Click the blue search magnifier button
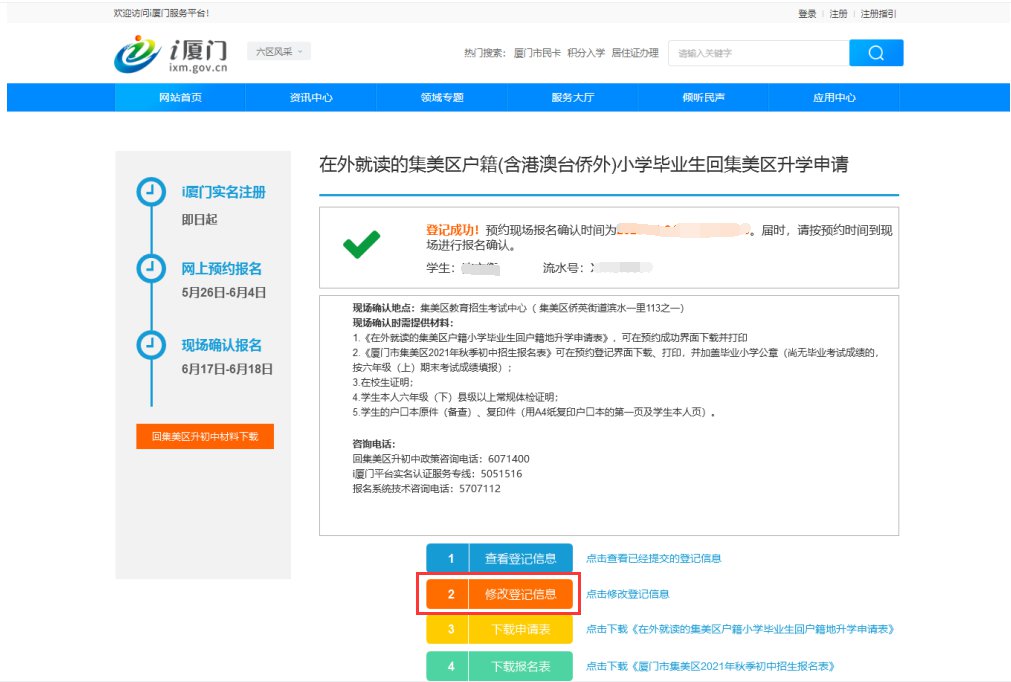The image size is (1011, 682). coord(876,53)
